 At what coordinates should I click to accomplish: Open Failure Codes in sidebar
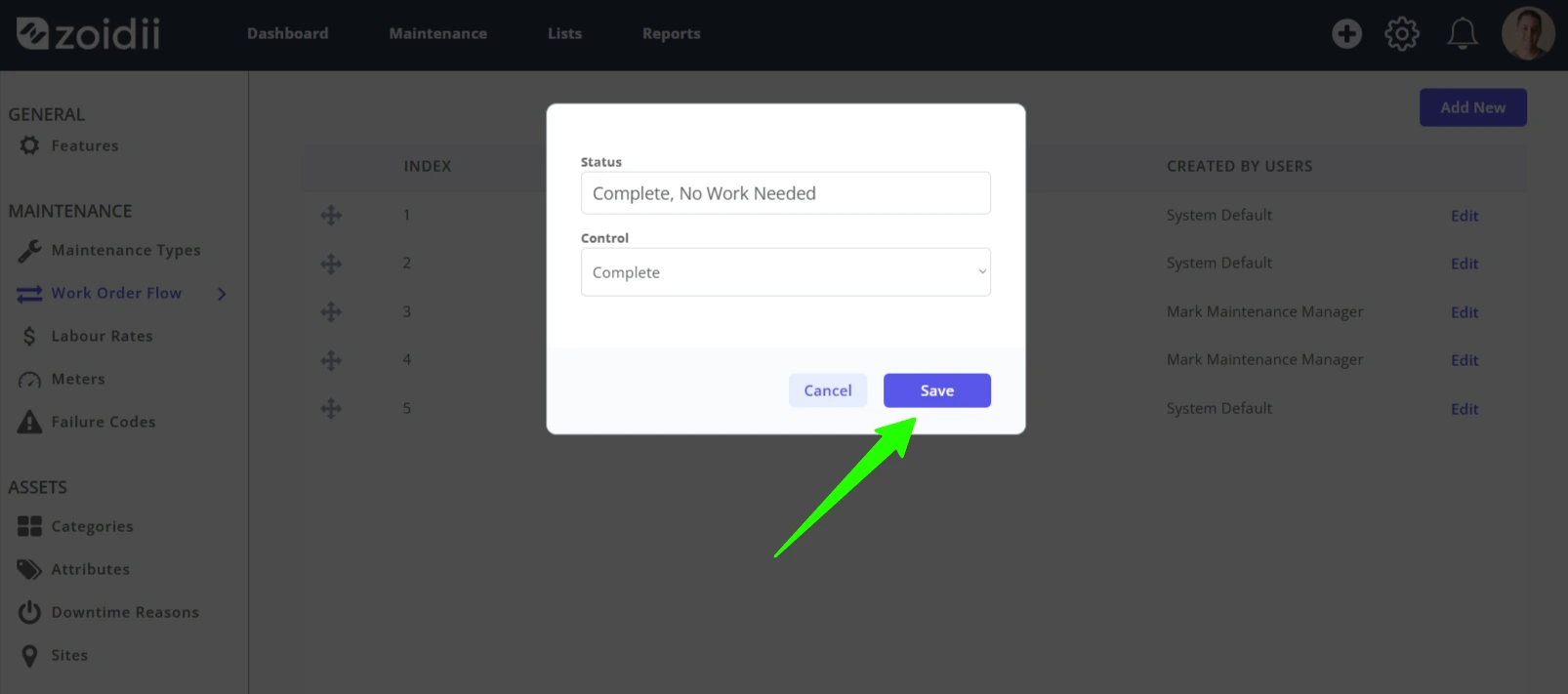103,422
